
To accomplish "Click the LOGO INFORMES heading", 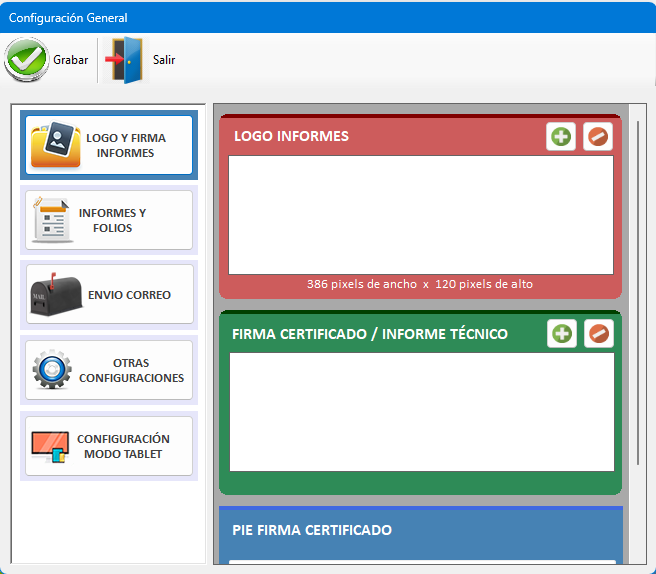I will click(291, 136).
